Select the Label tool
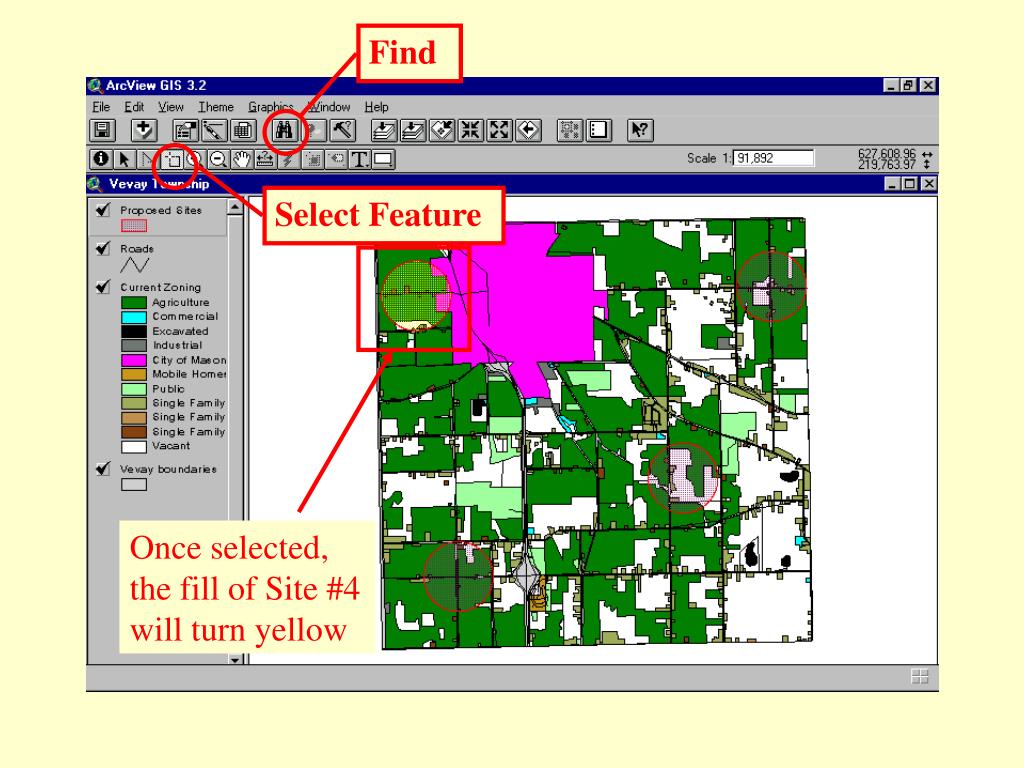 click(x=336, y=159)
